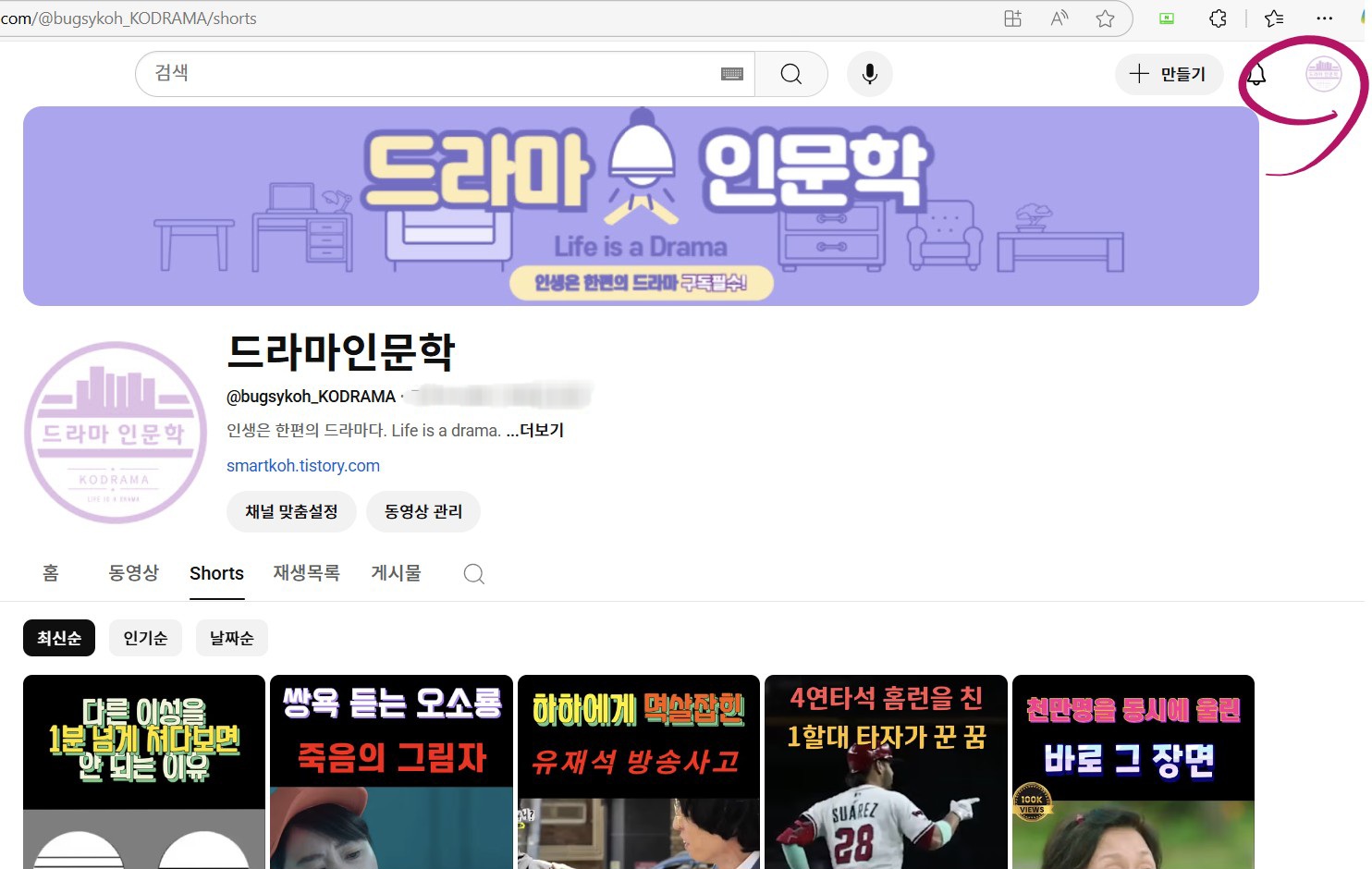Open short titled 하하에게 멱살잡힌
The image size is (1372, 869).
pyautogui.click(x=639, y=772)
